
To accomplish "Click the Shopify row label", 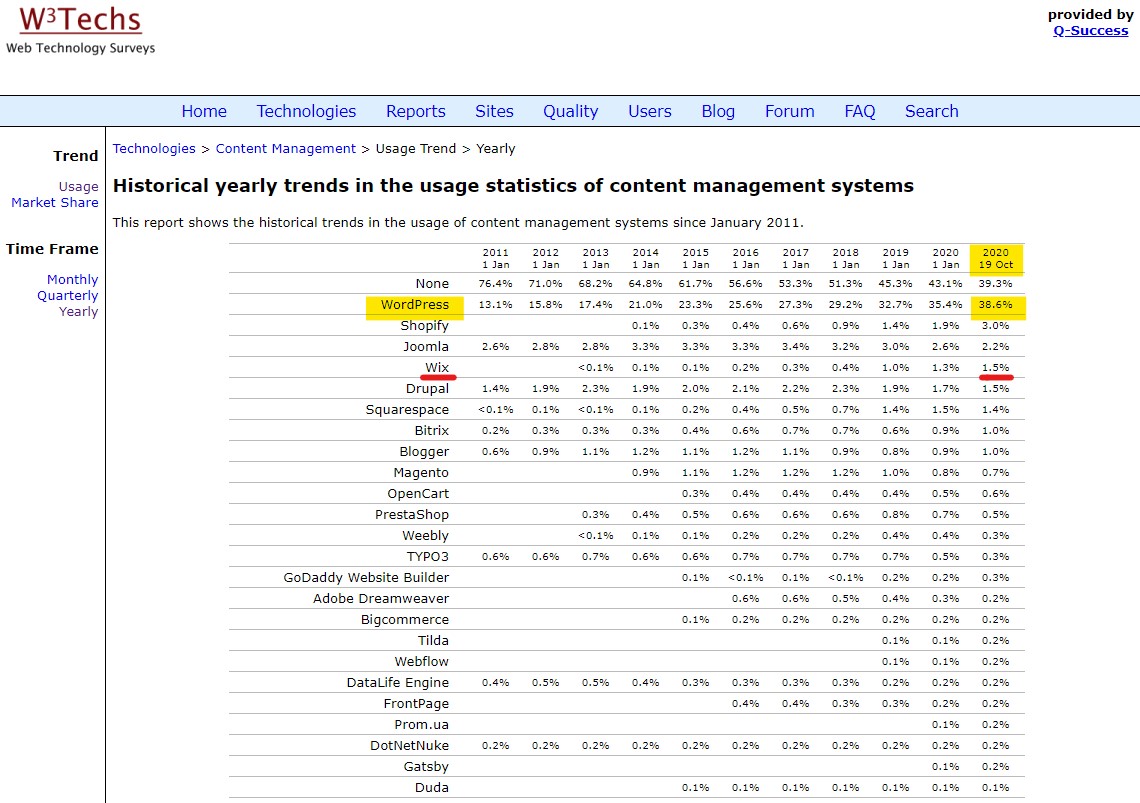I will coord(425,326).
